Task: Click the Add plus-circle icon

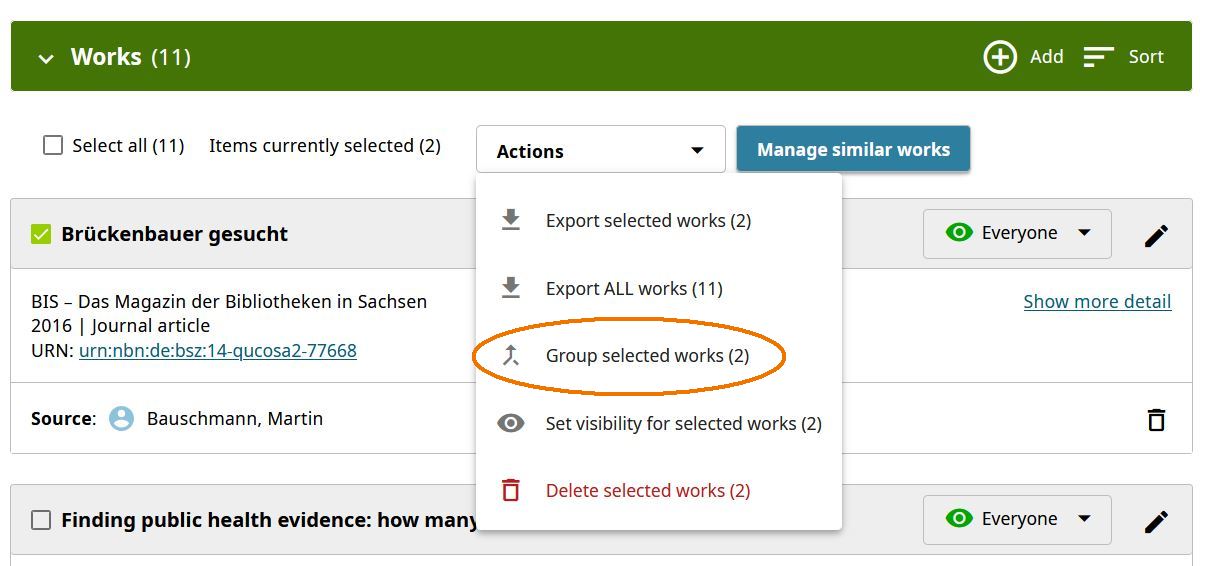Action: click(1000, 57)
